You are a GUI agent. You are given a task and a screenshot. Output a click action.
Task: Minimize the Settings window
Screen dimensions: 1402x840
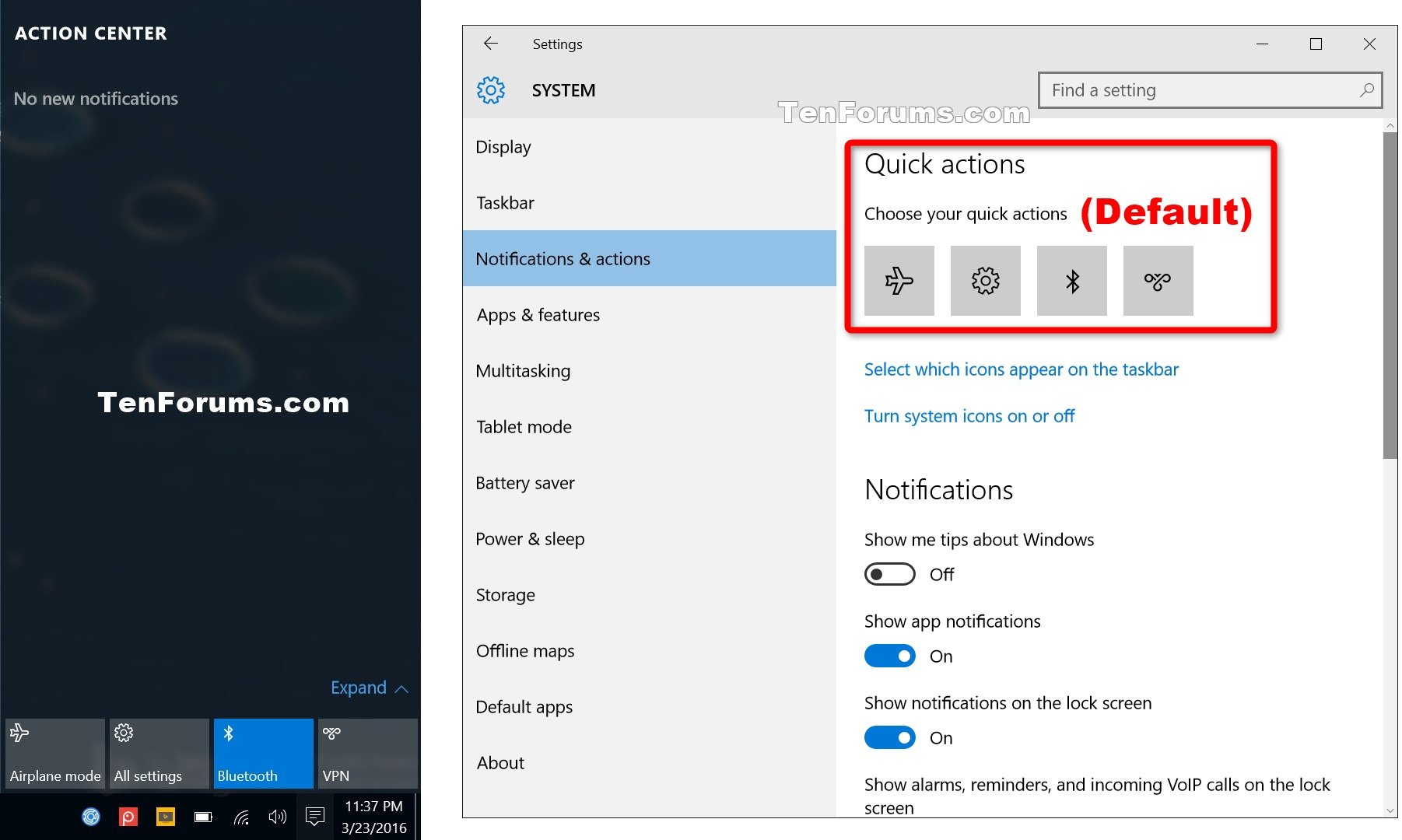(x=1262, y=44)
